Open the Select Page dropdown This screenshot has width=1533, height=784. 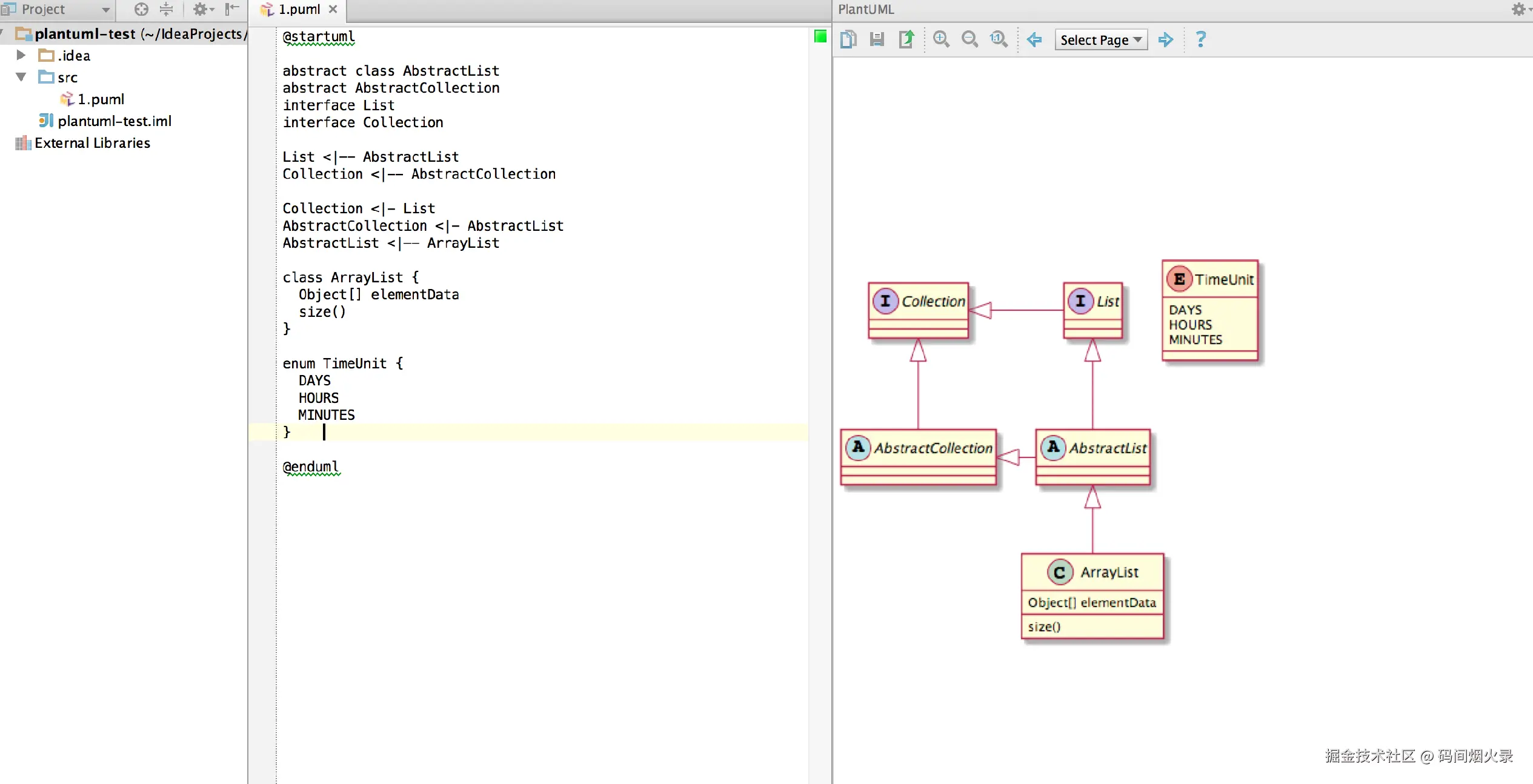[1100, 40]
